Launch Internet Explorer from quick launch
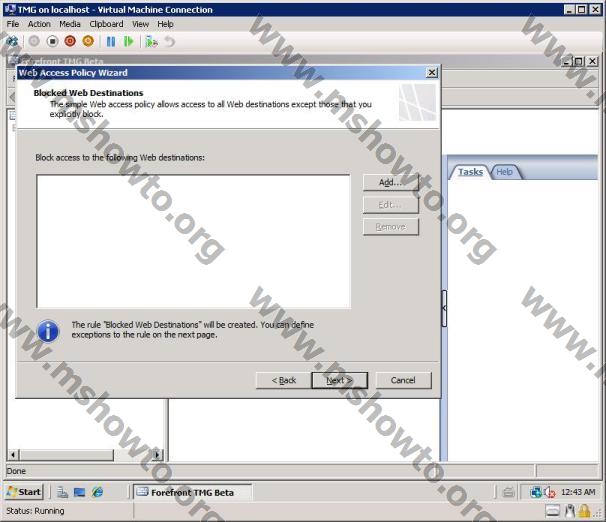The width and height of the screenshot is (606, 522). point(97,492)
